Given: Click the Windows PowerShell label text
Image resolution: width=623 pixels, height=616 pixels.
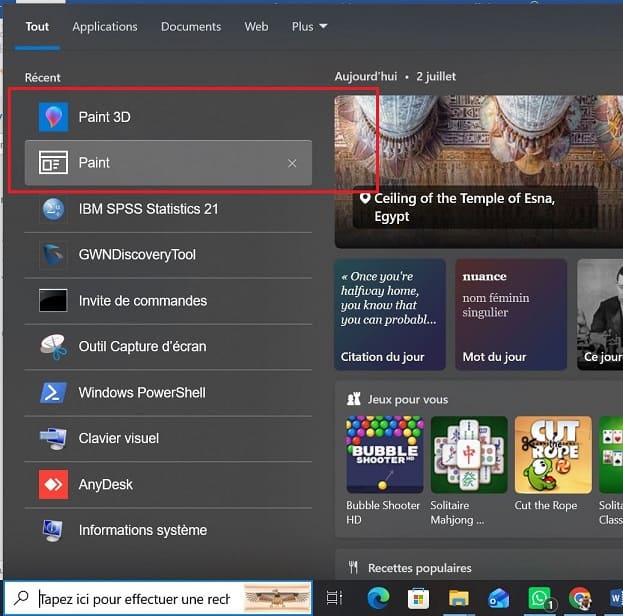Looking at the screenshot, I should coord(142,393).
